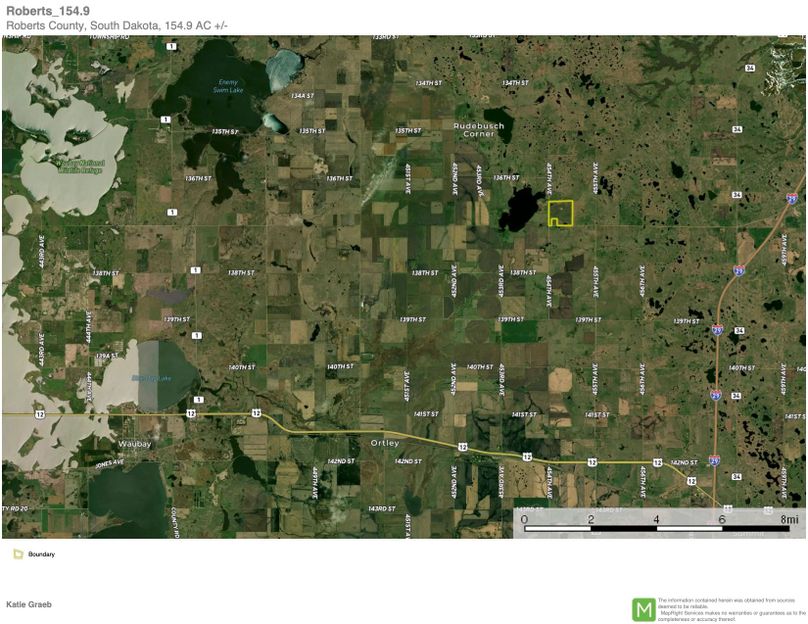Click the "Boundary" legend label
The width and height of the screenshot is (808, 624).
click(x=41, y=554)
